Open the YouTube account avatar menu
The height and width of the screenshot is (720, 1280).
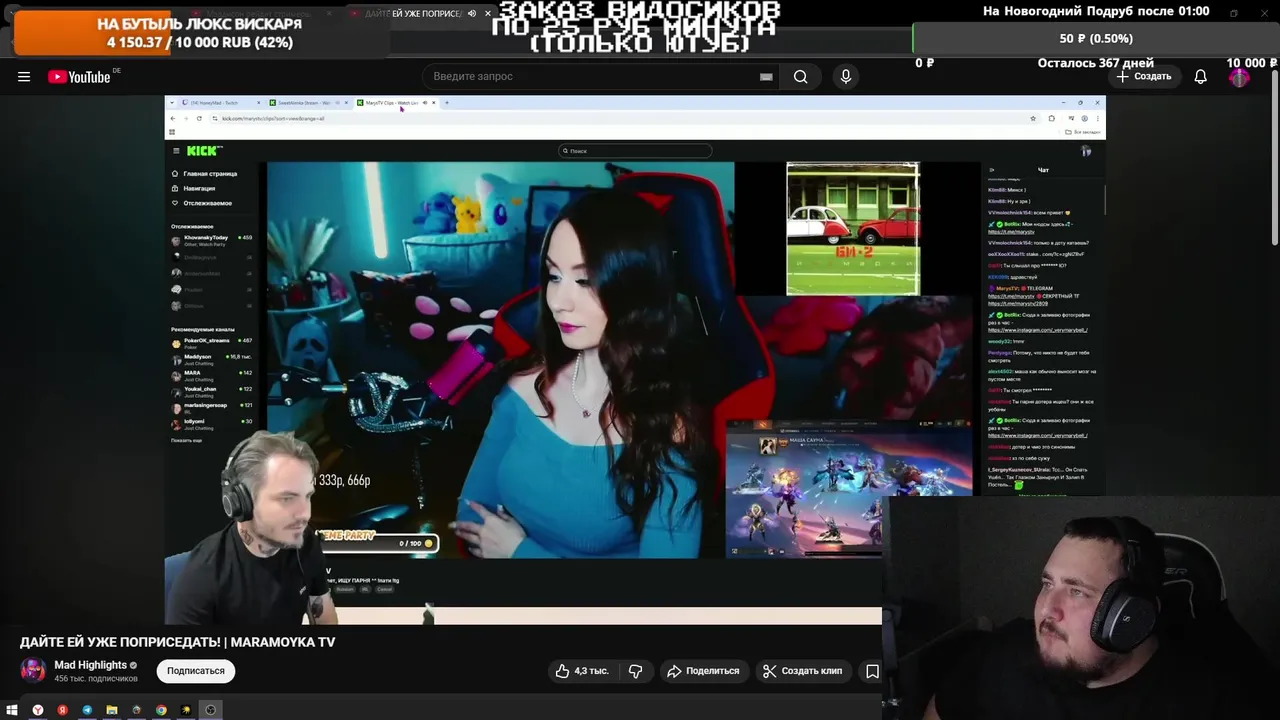(1239, 77)
